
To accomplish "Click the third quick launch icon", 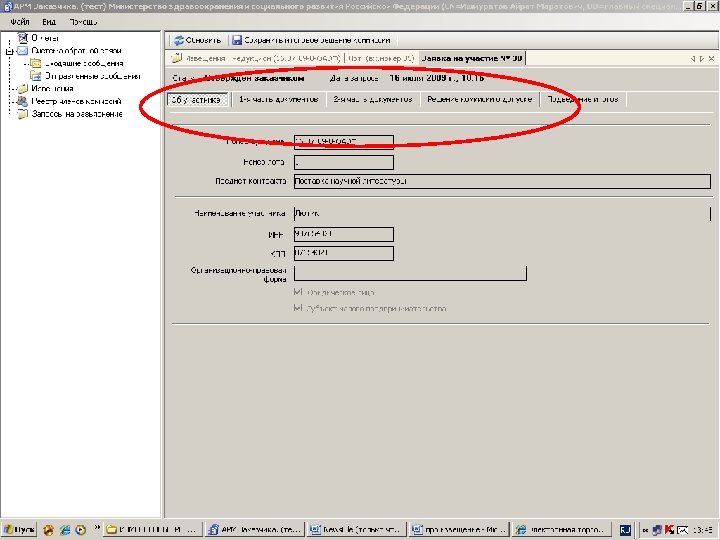I will point(80,530).
